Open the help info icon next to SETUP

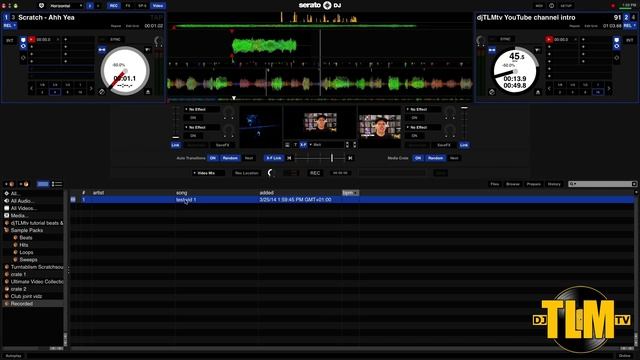click(x=551, y=6)
